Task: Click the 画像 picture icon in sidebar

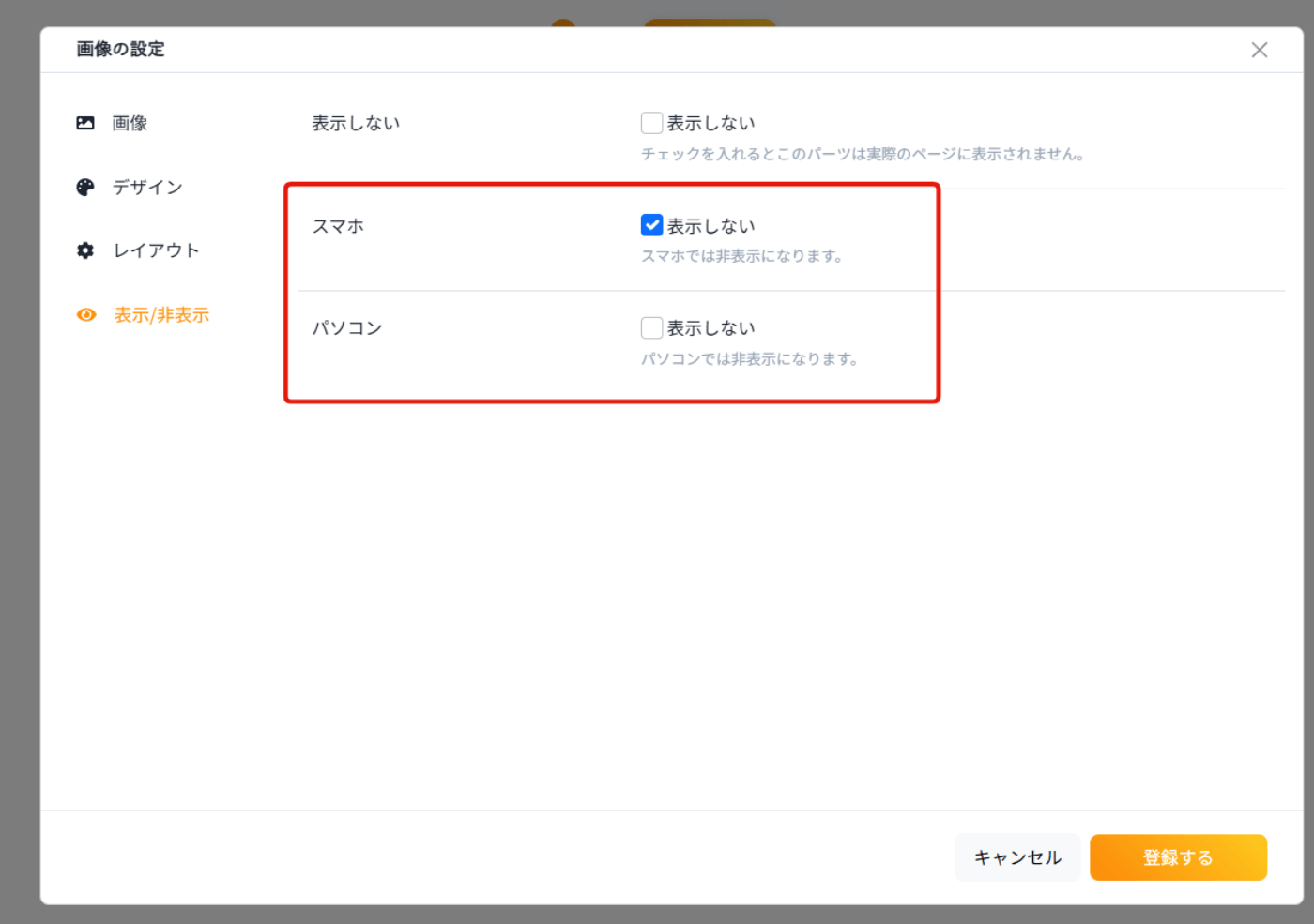Action: click(x=85, y=123)
